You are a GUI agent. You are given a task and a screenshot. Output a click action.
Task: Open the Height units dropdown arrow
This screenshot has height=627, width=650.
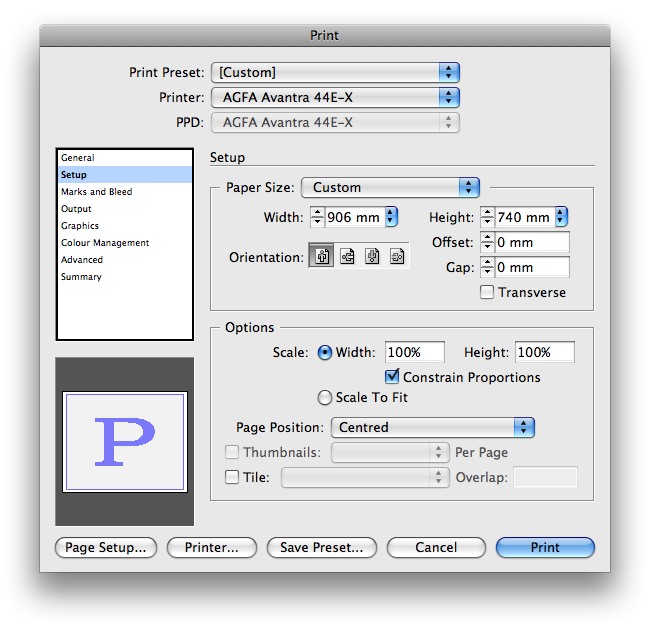561,217
